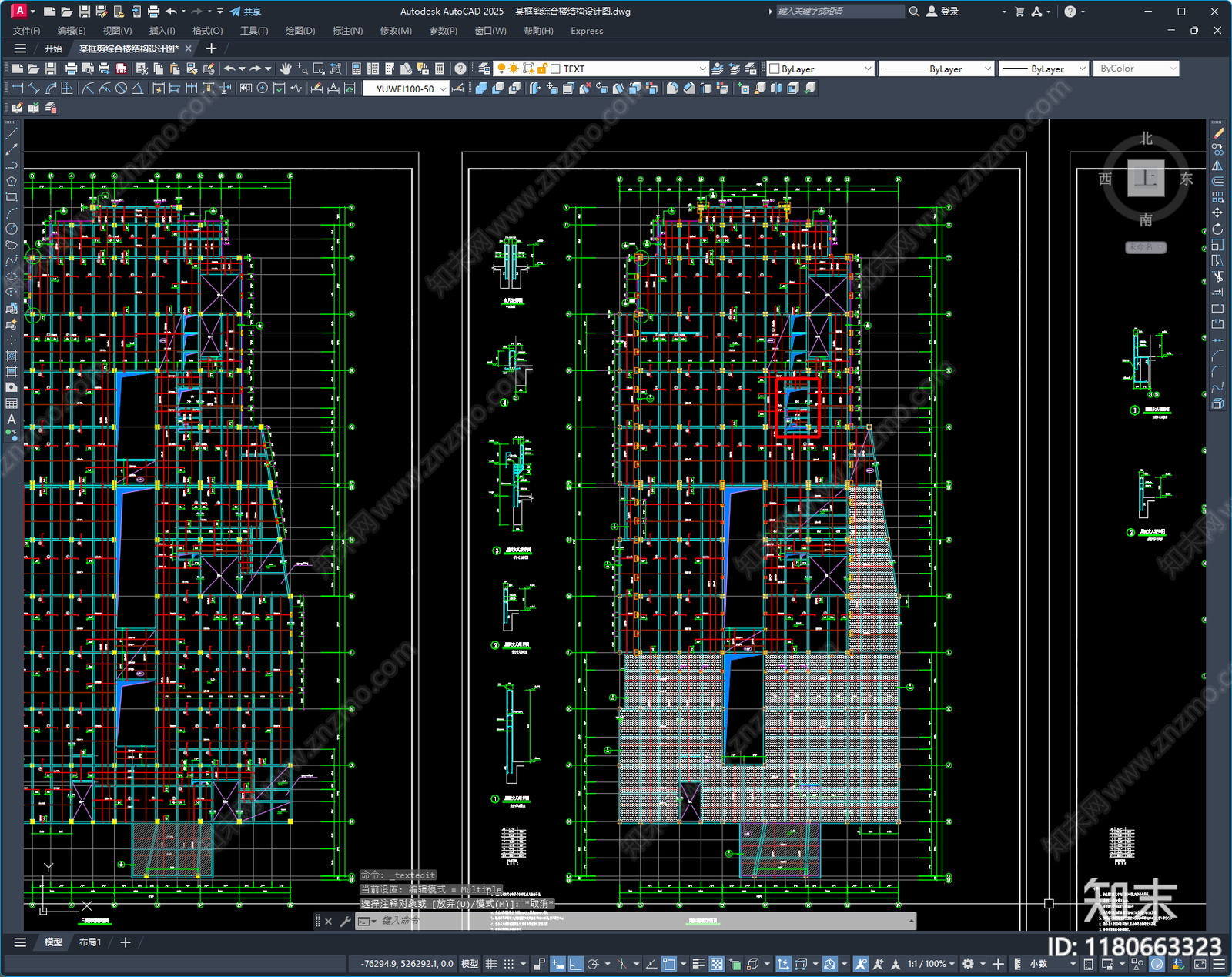
Task: Select the Move tool in modify toolbar
Action: pyautogui.click(x=1217, y=213)
